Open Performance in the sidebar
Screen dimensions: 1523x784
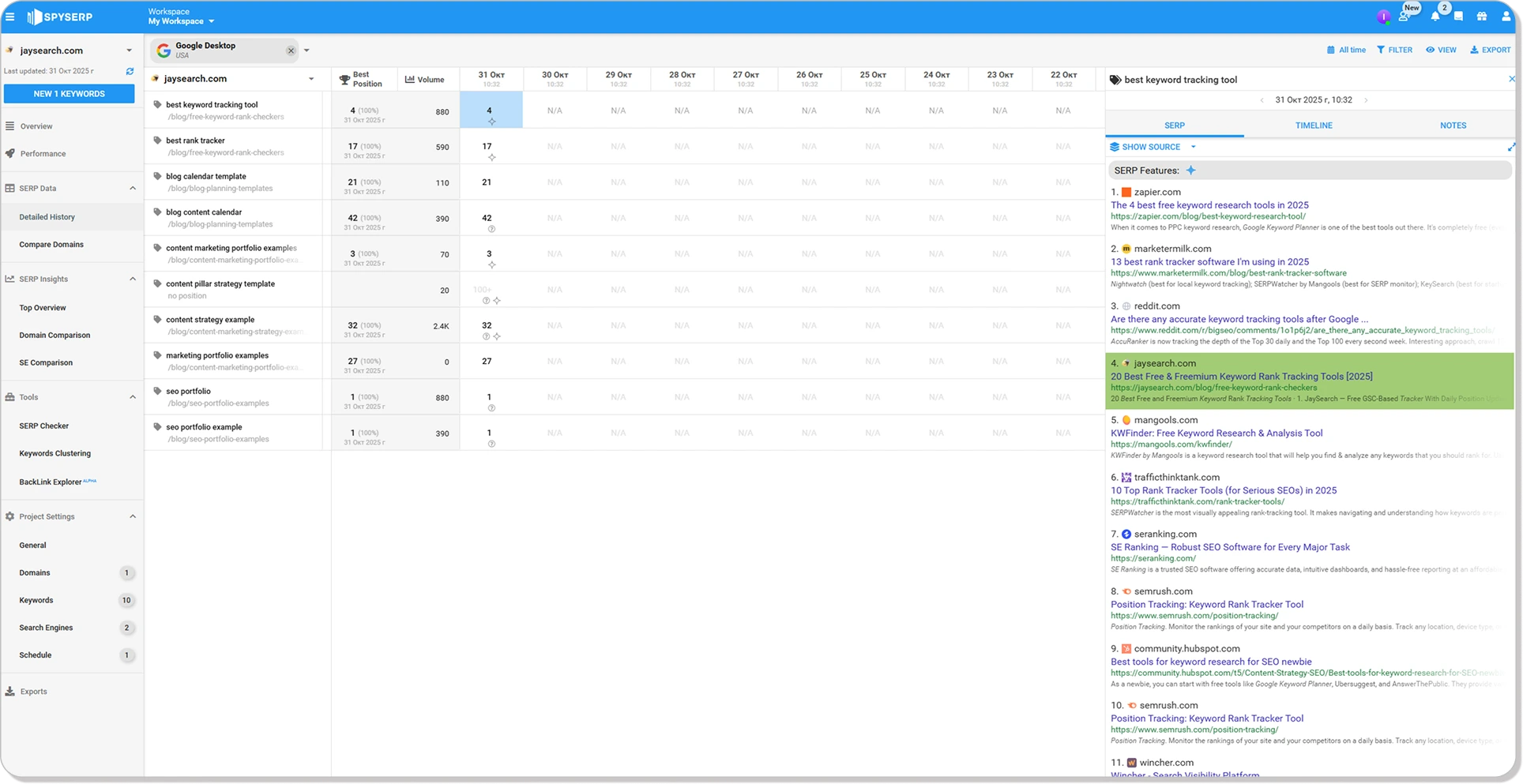pos(43,154)
